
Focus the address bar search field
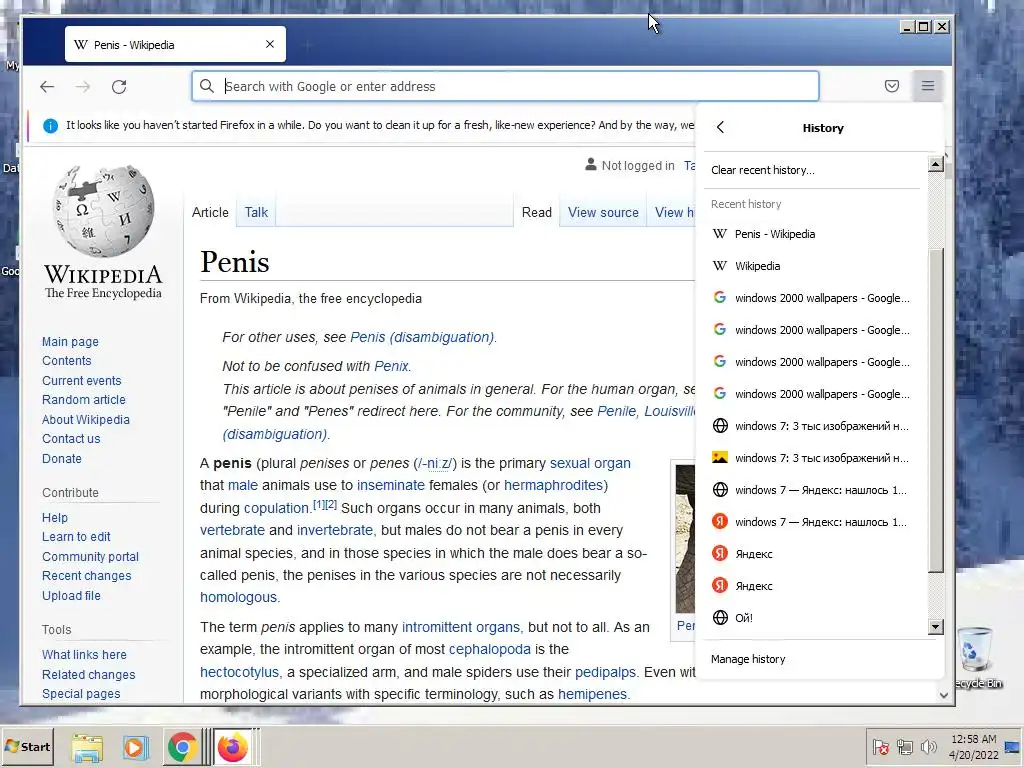(x=505, y=86)
